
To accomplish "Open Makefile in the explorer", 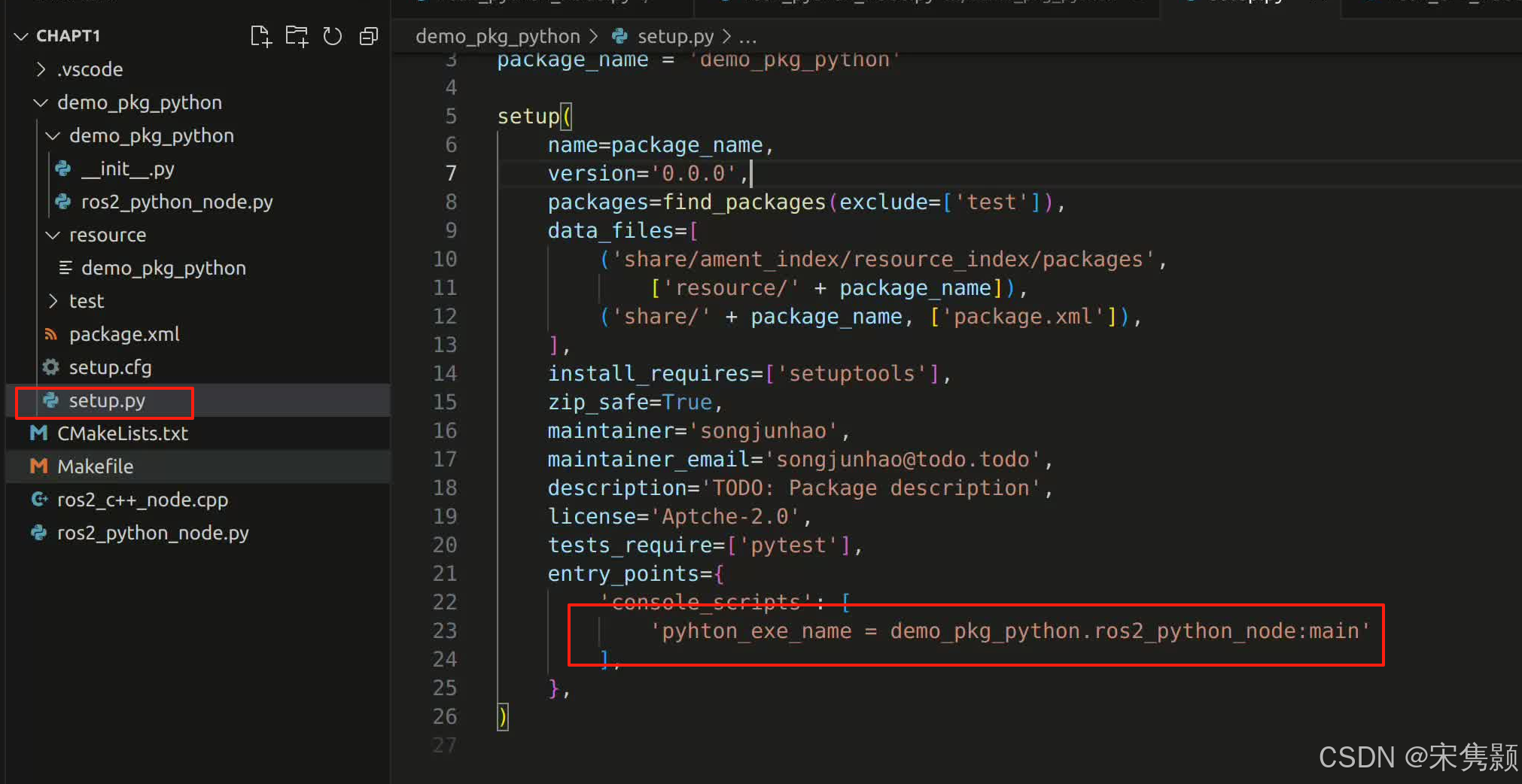I will click(96, 466).
